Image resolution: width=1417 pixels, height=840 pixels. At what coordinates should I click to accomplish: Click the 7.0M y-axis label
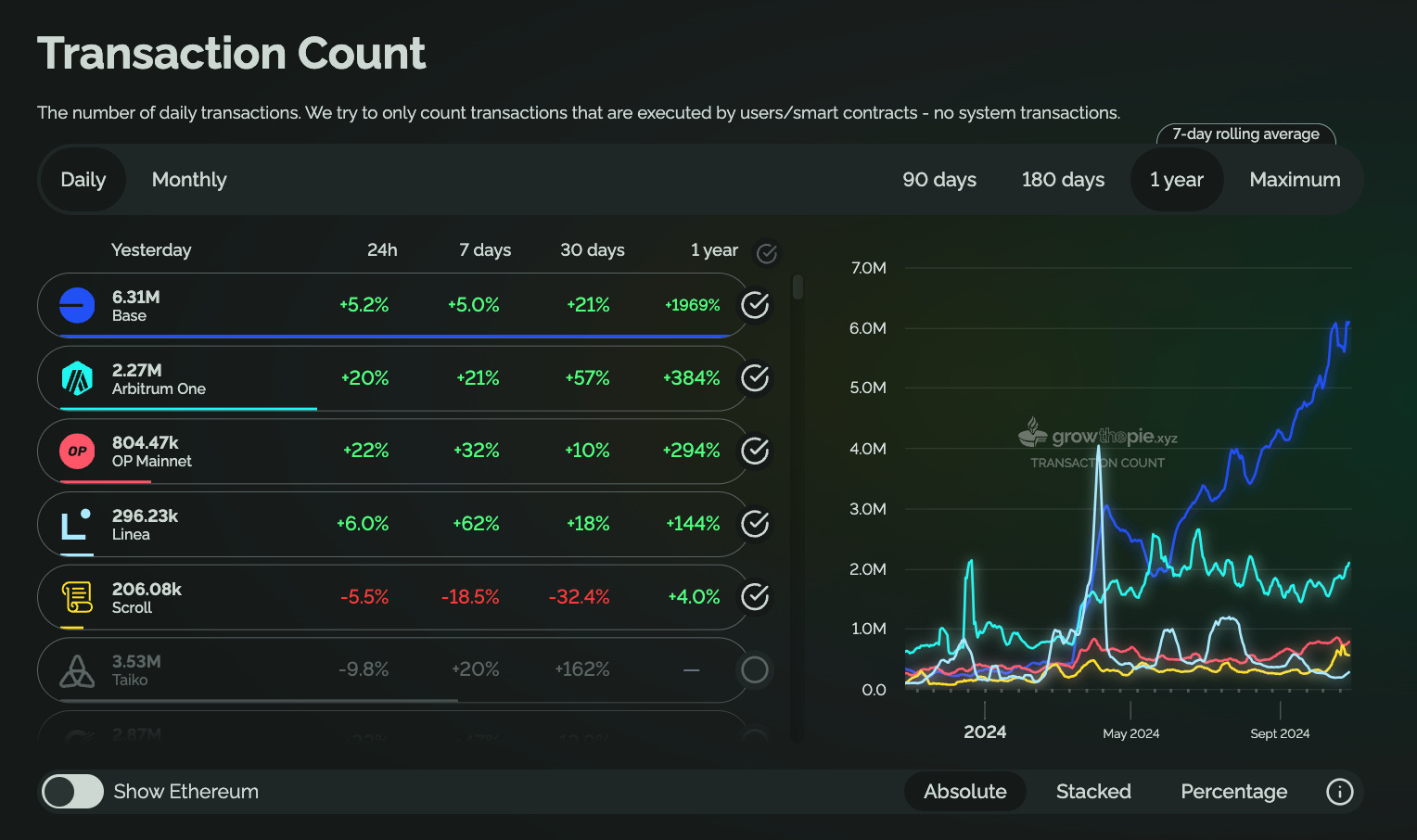click(x=868, y=268)
